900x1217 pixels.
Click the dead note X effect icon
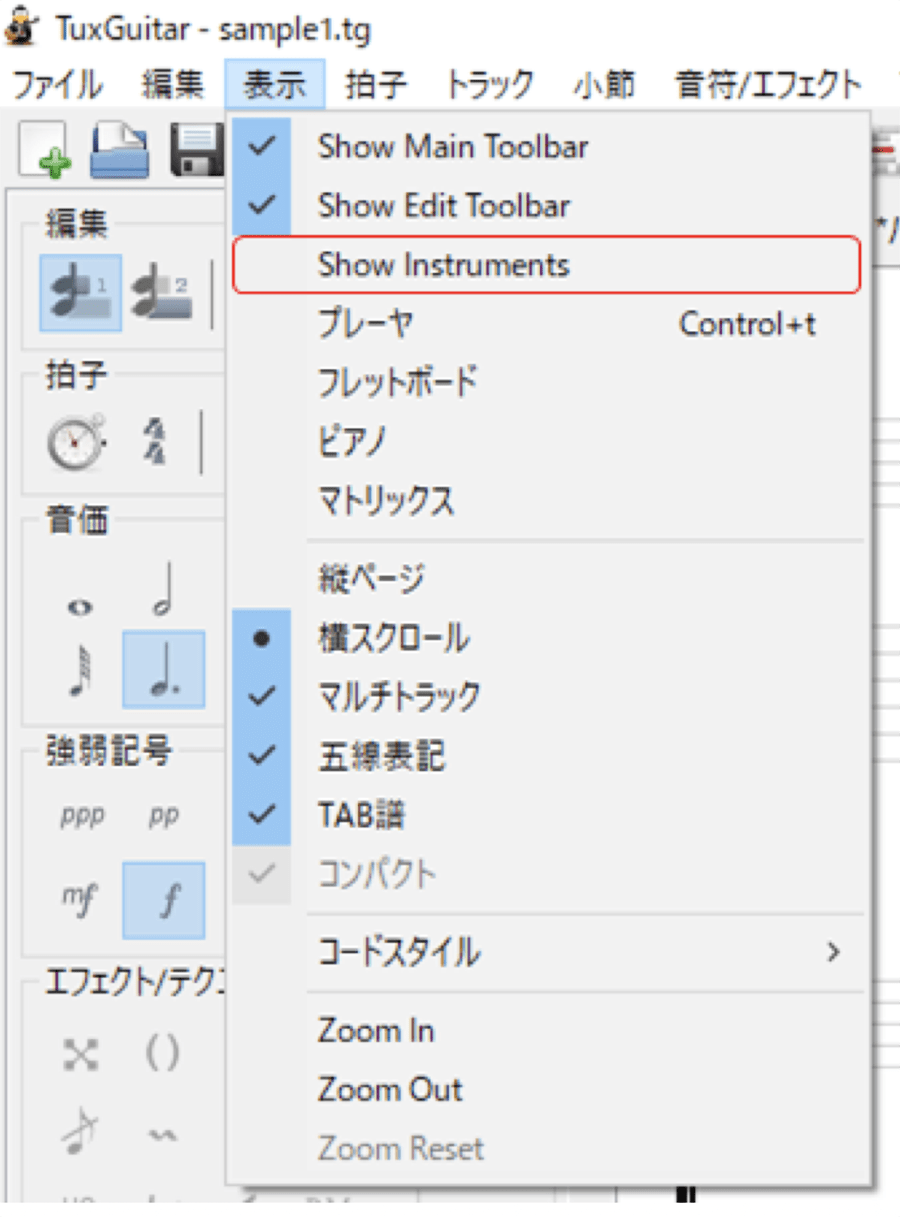pos(79,1053)
